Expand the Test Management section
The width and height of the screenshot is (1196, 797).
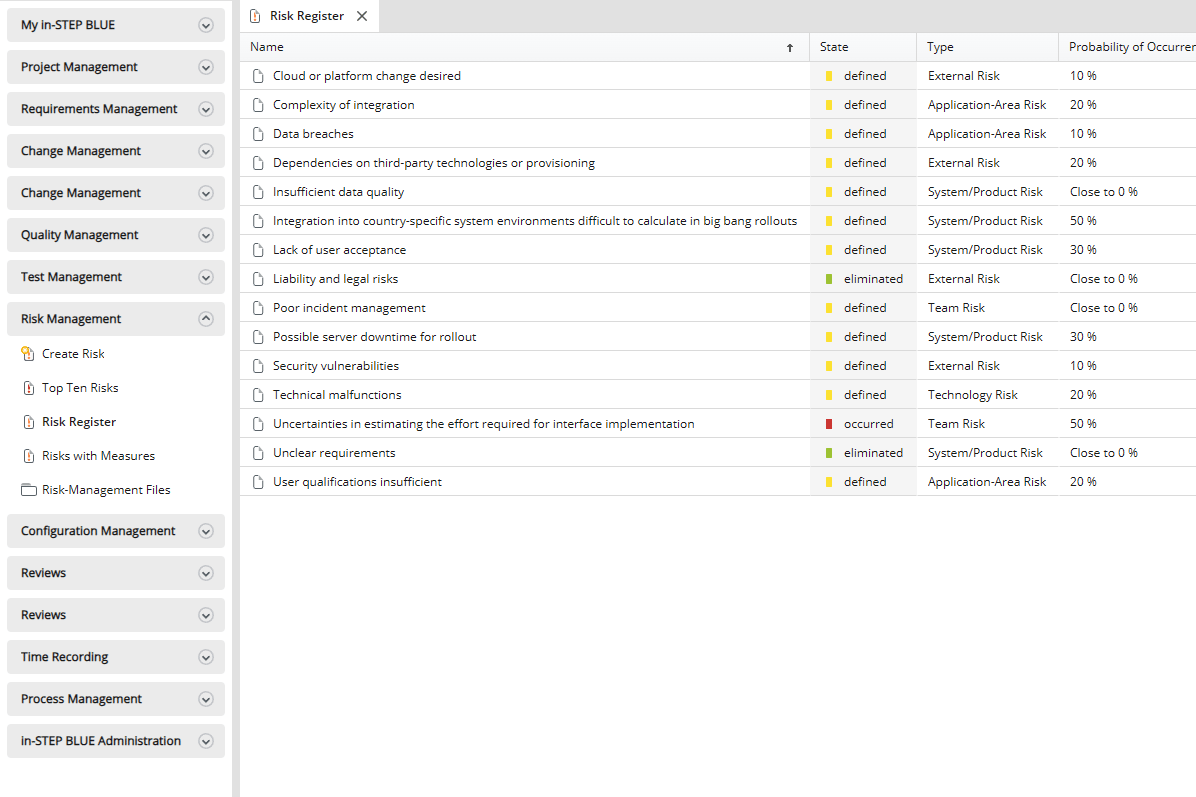click(x=207, y=276)
